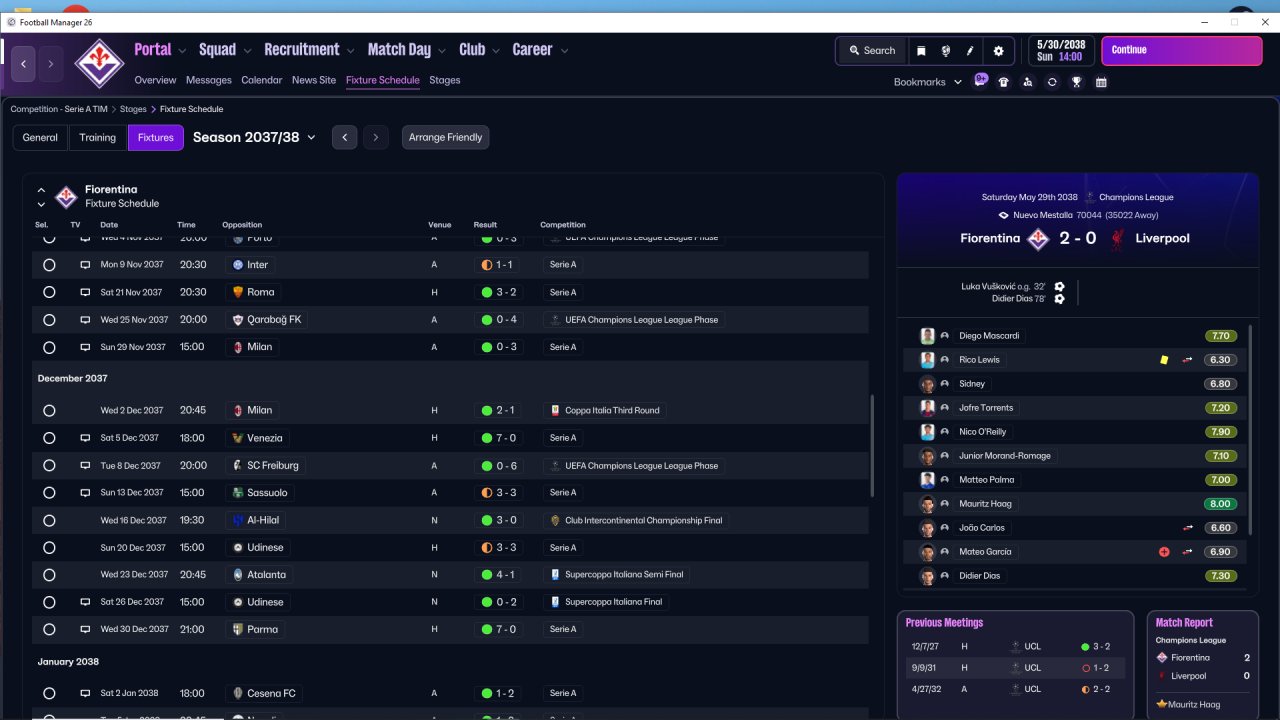
Task: Click the TV icon on the Venezia fixture row
Action: point(85,438)
